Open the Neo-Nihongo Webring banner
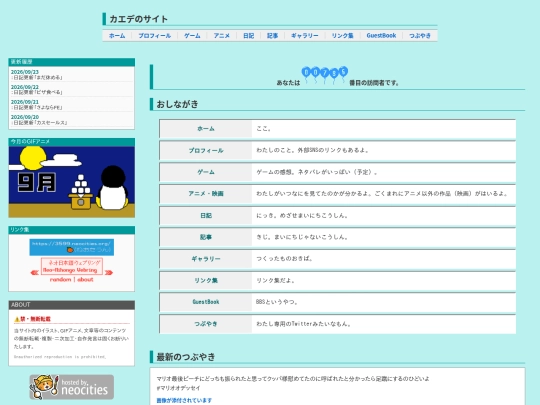Viewport: 540px width, 405px height. click(x=72, y=266)
